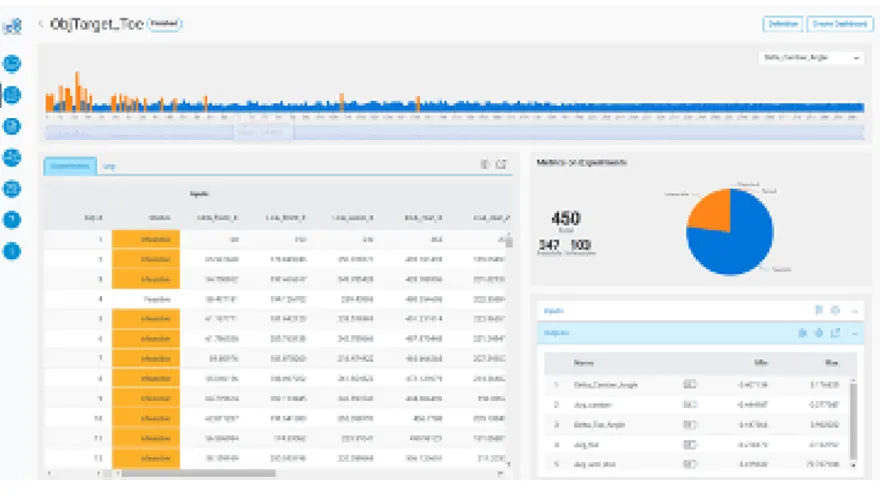Go back using arrow beside ObjTarget_Toe
Image resolution: width=880 pixels, height=500 pixels.
click(x=41, y=24)
